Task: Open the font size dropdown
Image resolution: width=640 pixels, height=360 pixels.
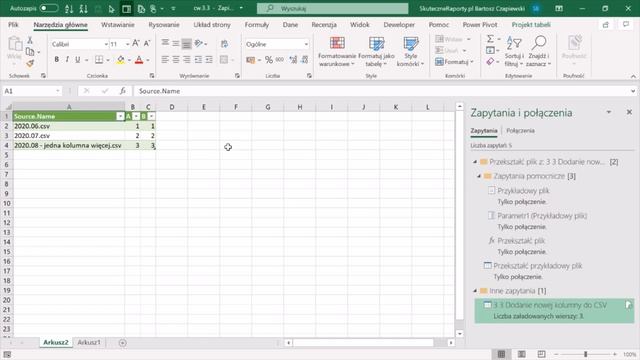Action: coord(127,44)
